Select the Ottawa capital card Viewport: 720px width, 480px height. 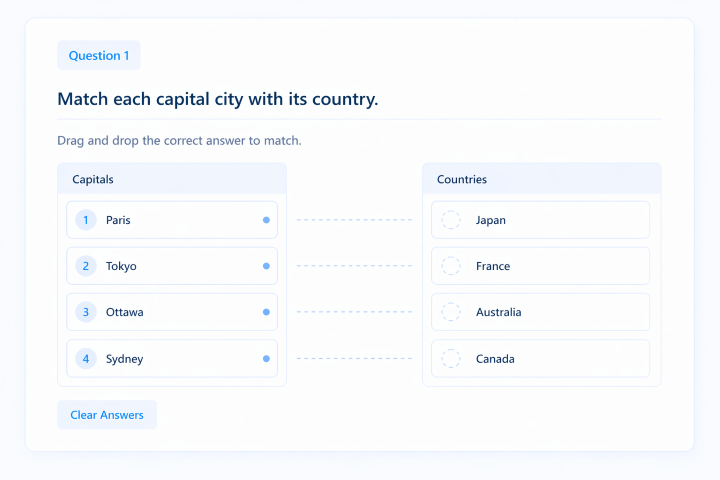[172, 312]
